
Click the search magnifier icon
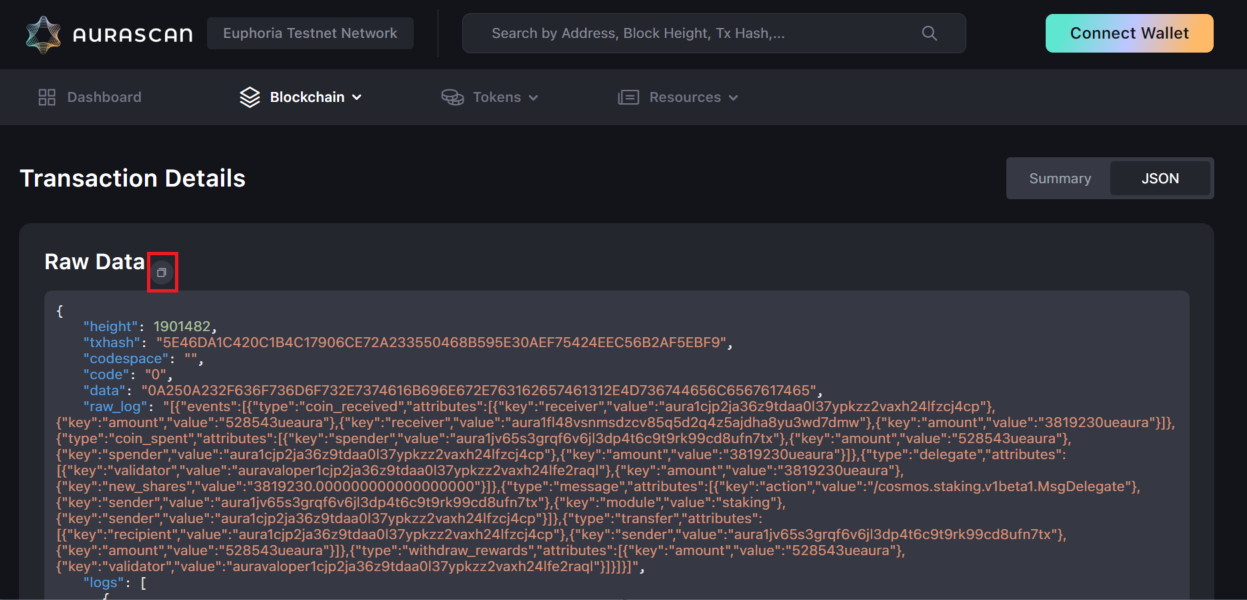pos(929,33)
